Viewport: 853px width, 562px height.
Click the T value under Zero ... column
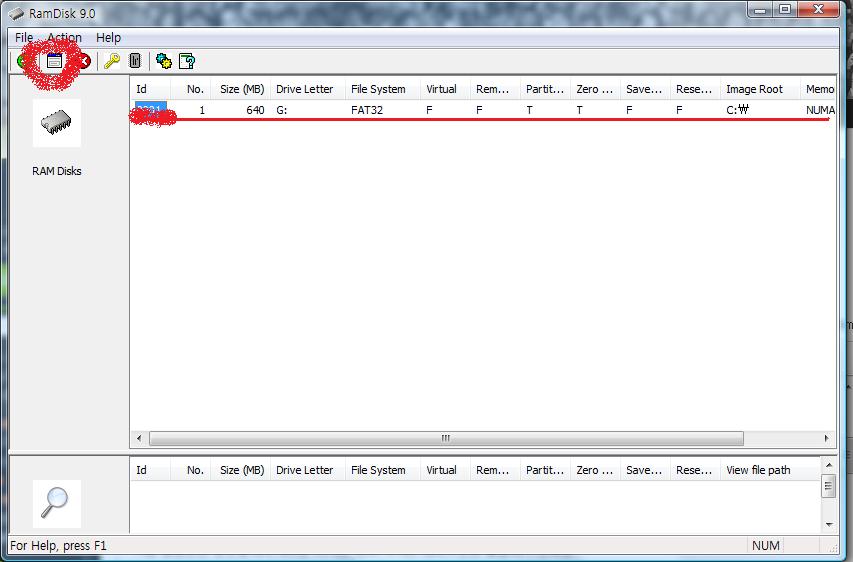pyautogui.click(x=579, y=110)
